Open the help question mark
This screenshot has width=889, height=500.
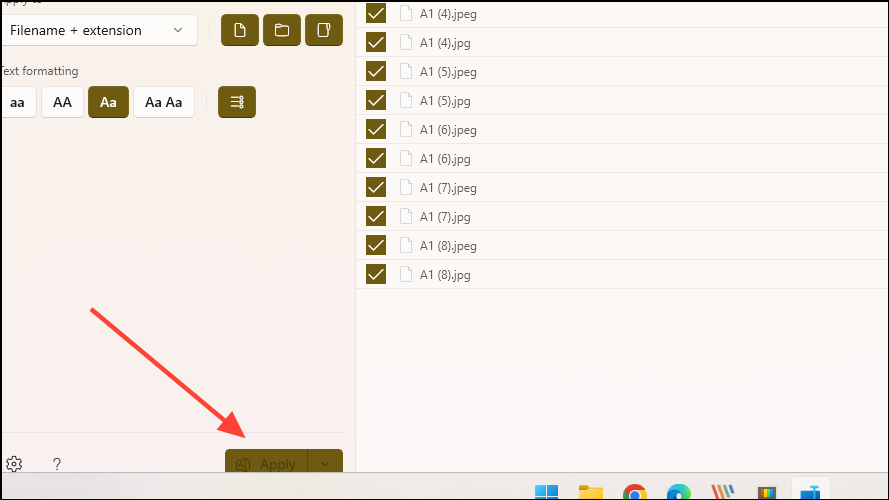57,464
